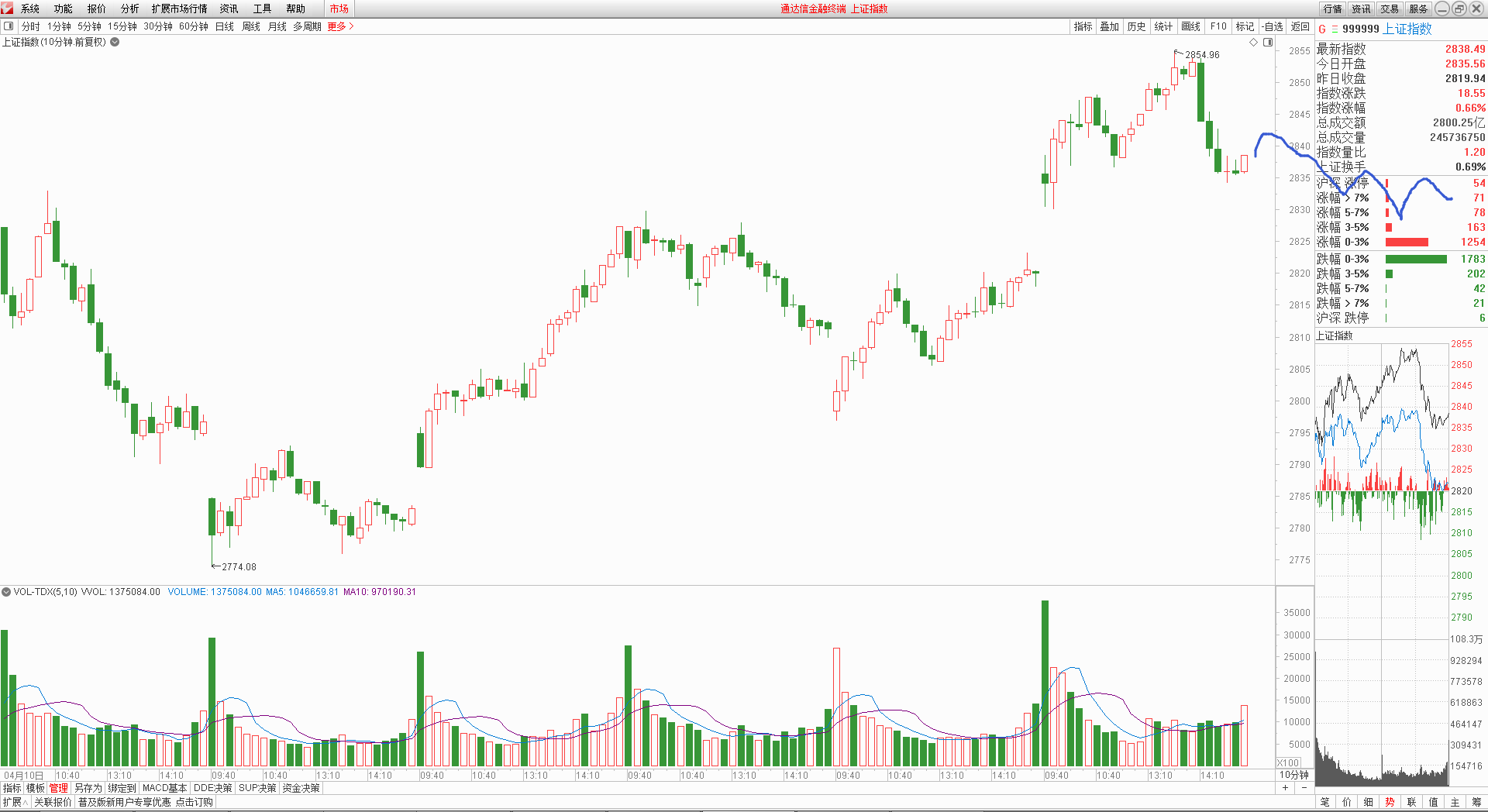Click the 10分钟 period selector below the axis
Viewport: 1488px width, 812px height.
click(1293, 775)
